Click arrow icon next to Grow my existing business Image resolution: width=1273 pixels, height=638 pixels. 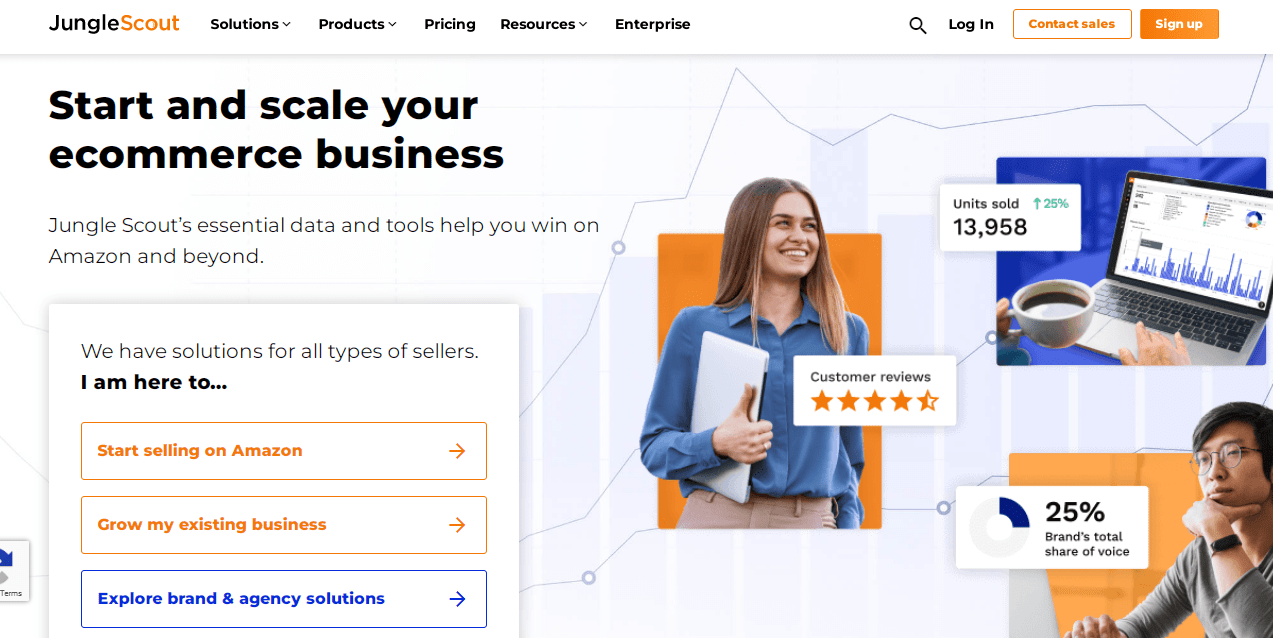click(457, 525)
